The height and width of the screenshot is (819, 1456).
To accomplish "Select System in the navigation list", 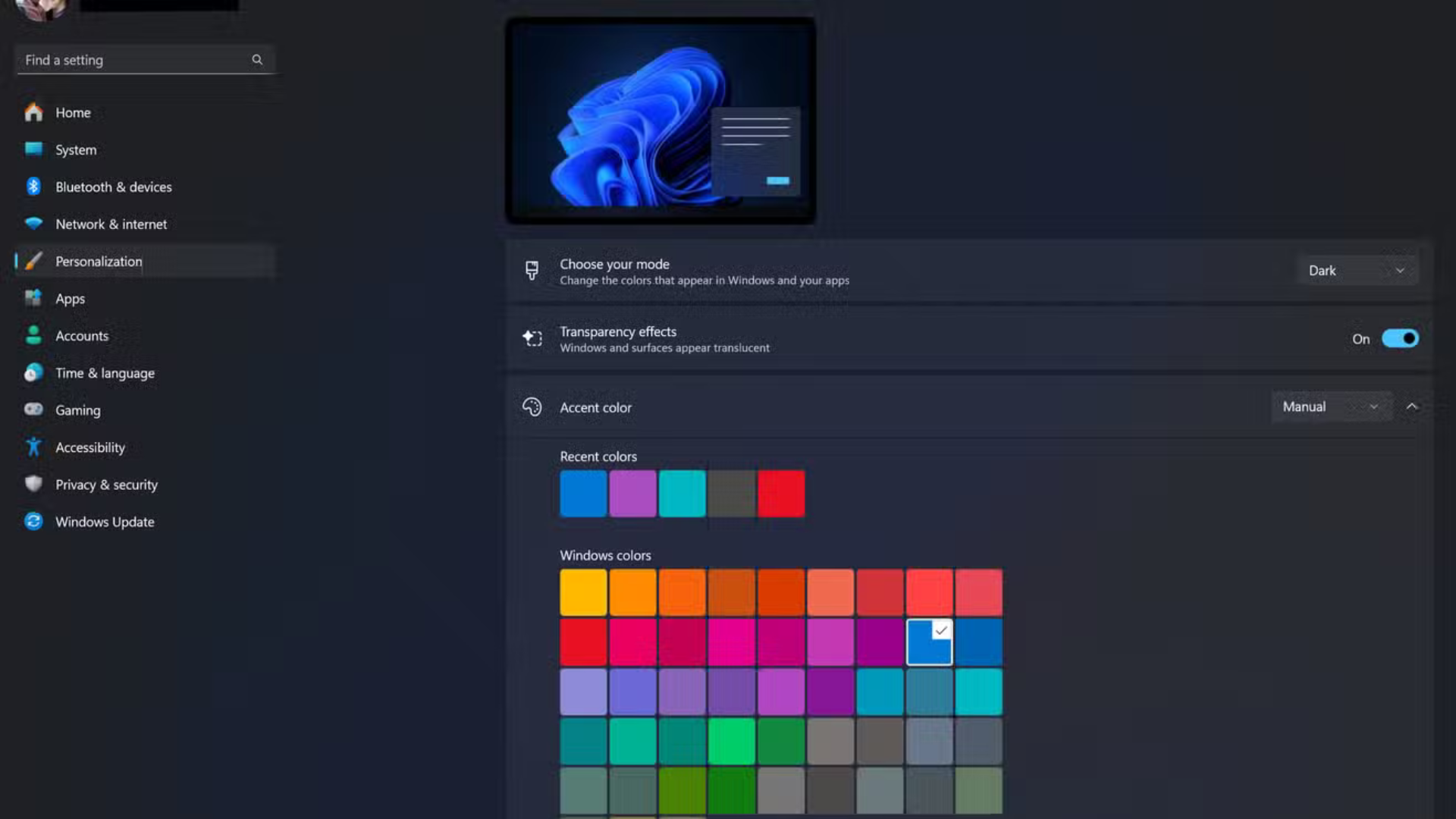I will coord(76,150).
